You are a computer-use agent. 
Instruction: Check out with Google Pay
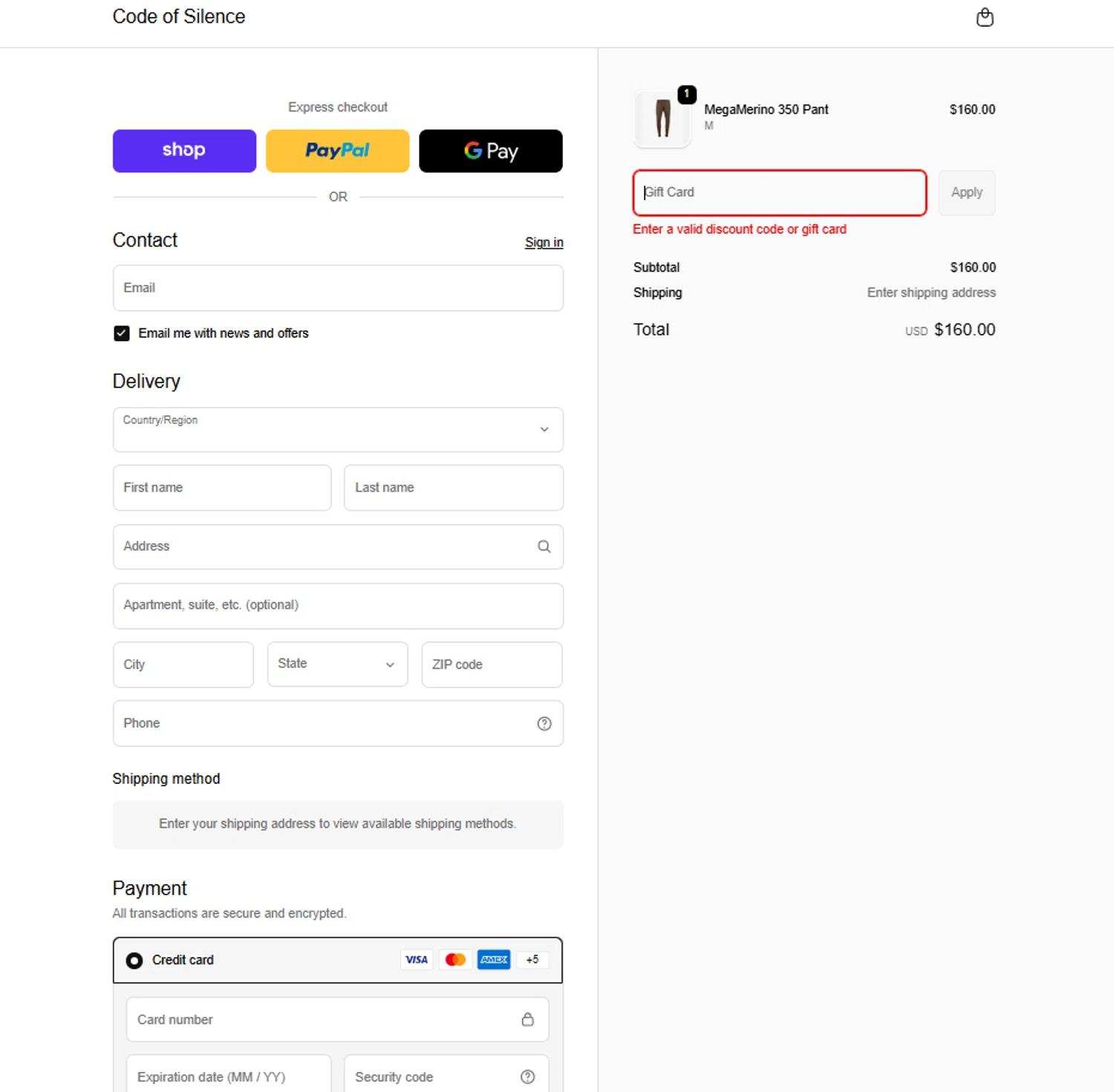point(490,151)
